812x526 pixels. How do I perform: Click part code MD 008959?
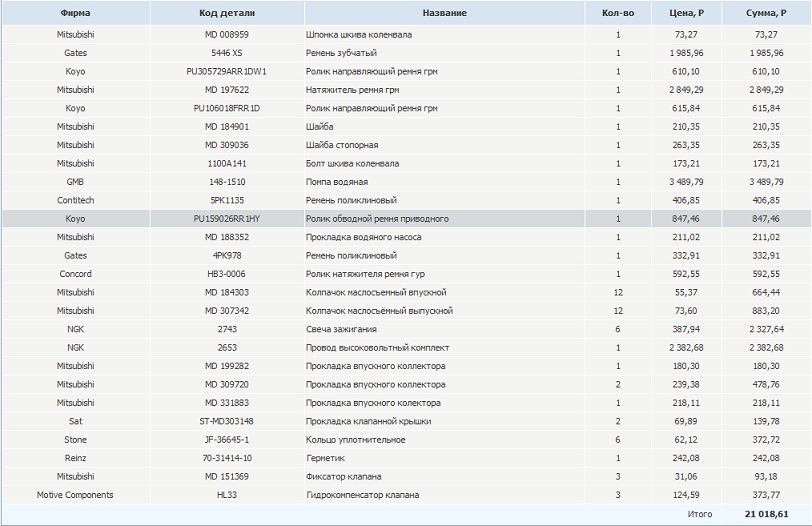[226, 34]
